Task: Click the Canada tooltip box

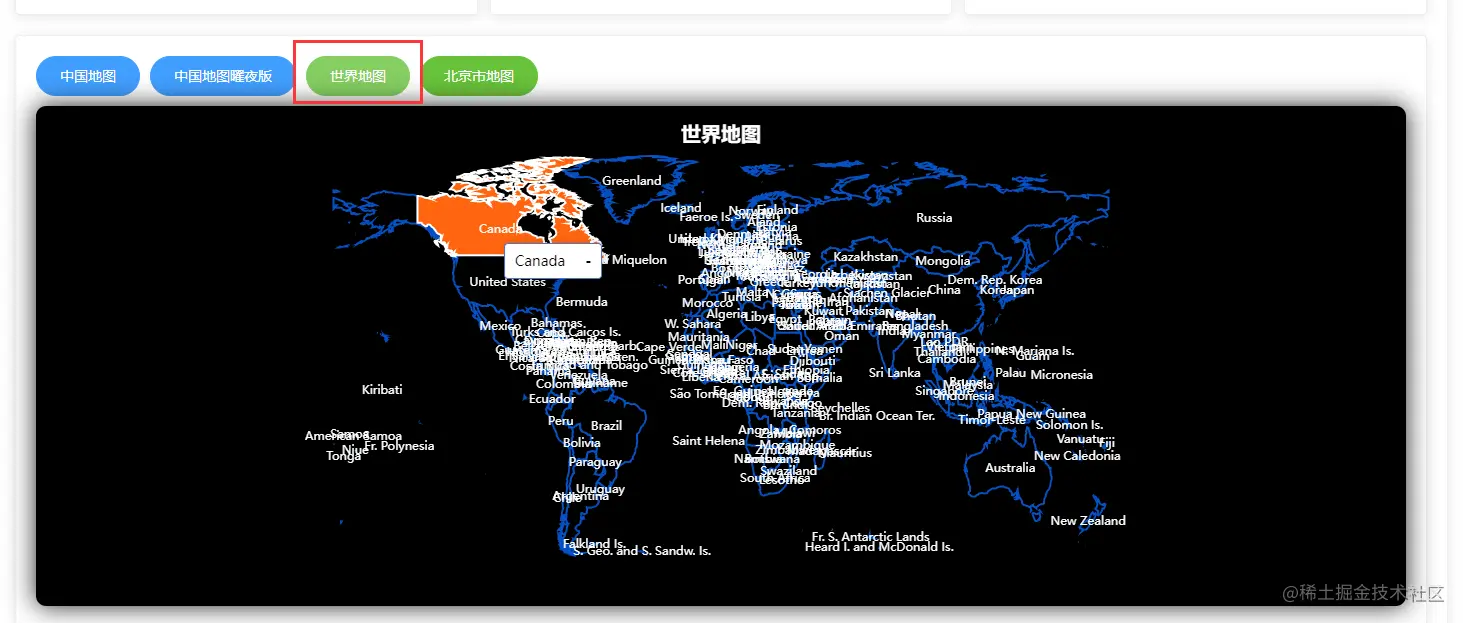Action: (x=553, y=261)
